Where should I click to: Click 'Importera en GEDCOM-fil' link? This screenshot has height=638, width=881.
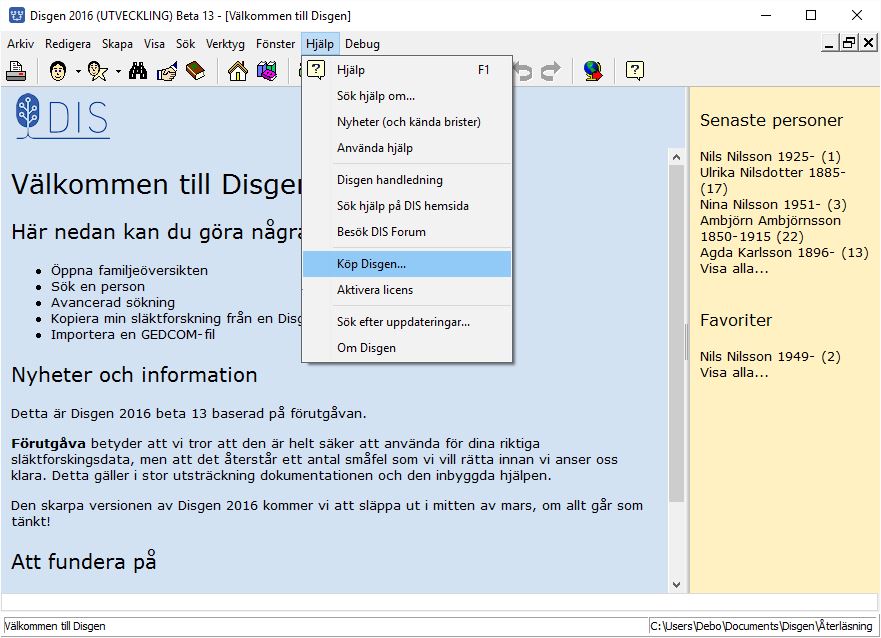(133, 334)
